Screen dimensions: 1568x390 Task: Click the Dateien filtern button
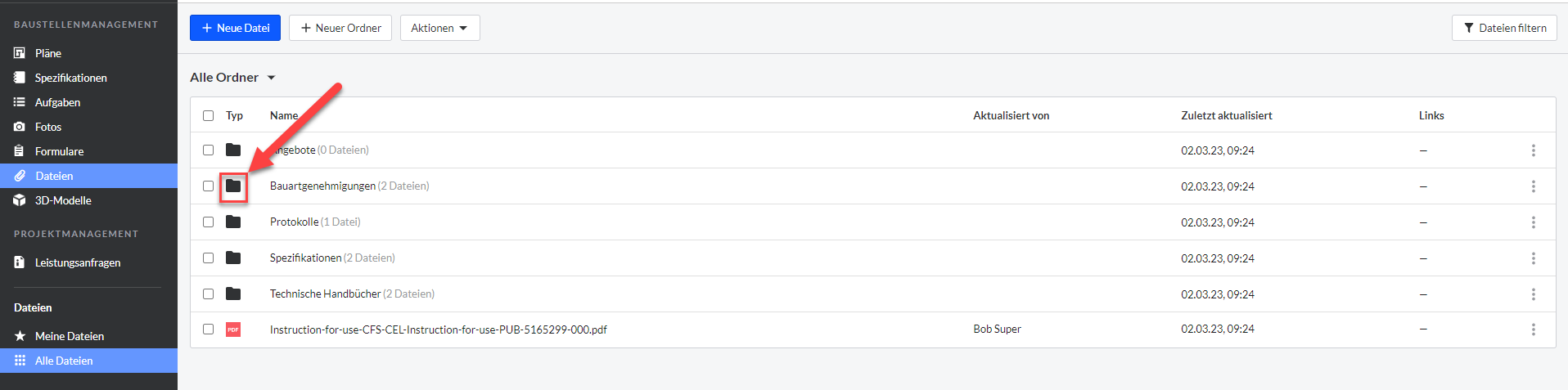(x=1504, y=28)
